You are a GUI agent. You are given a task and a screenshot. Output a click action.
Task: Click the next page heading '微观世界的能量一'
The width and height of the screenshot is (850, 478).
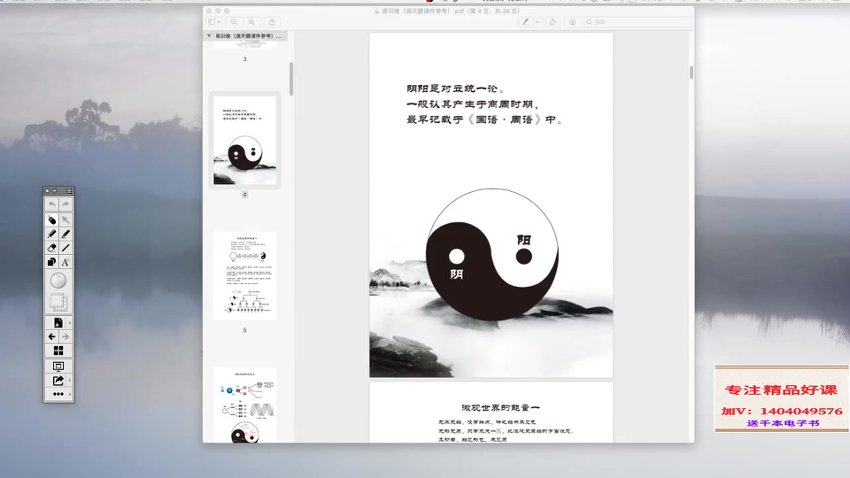pyautogui.click(x=500, y=408)
